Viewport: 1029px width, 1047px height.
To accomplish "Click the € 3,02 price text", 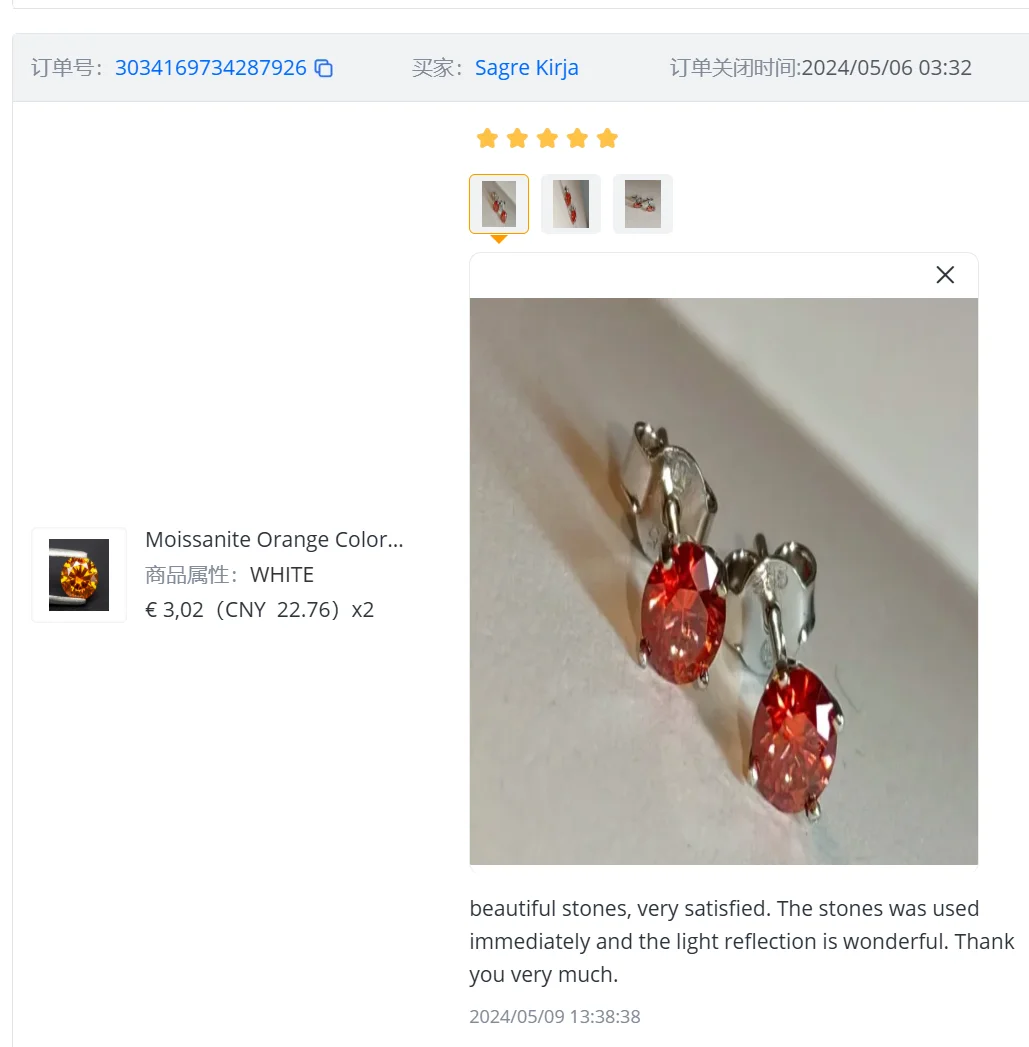I will click(x=174, y=610).
